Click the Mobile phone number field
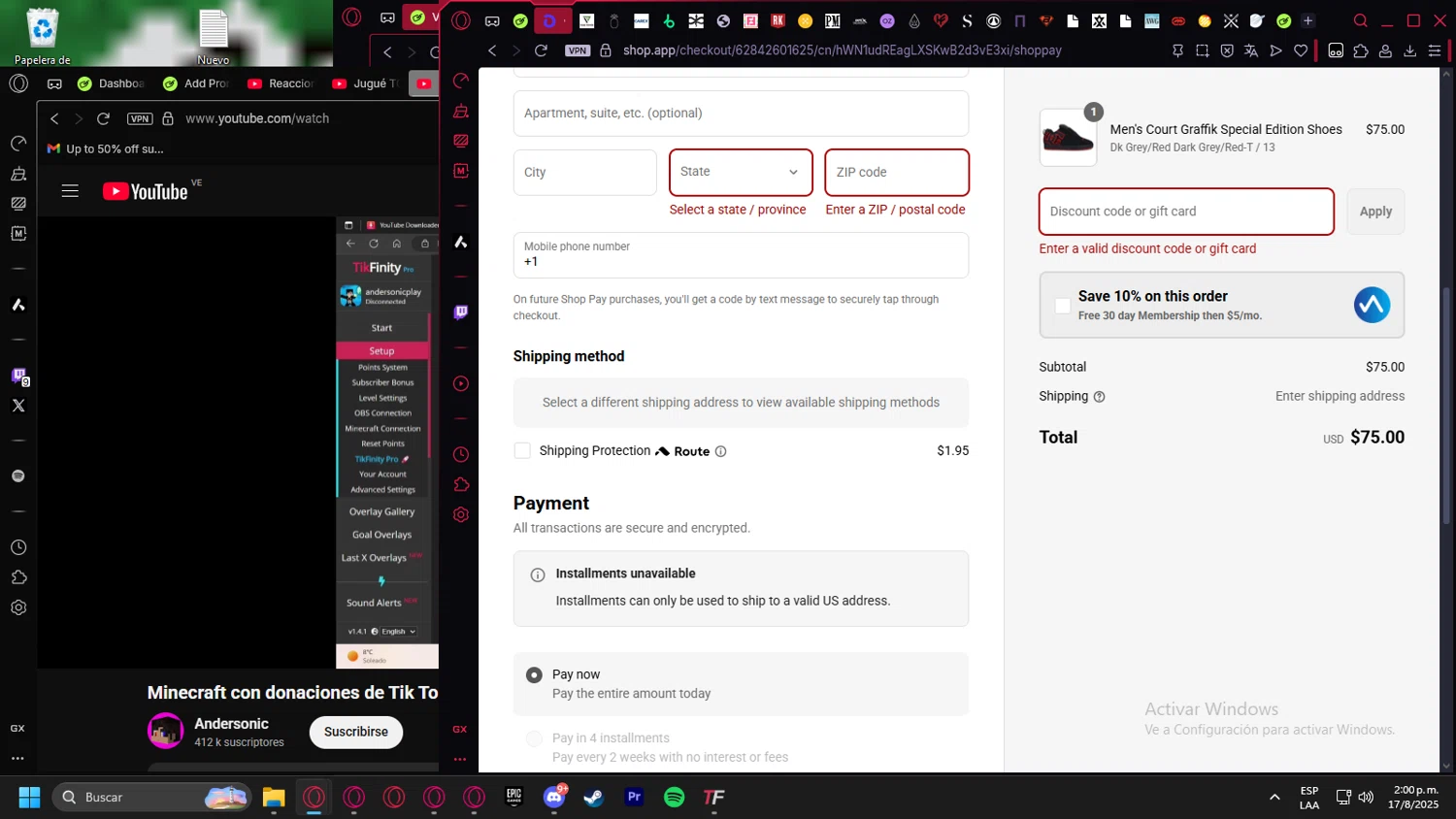 click(x=741, y=255)
